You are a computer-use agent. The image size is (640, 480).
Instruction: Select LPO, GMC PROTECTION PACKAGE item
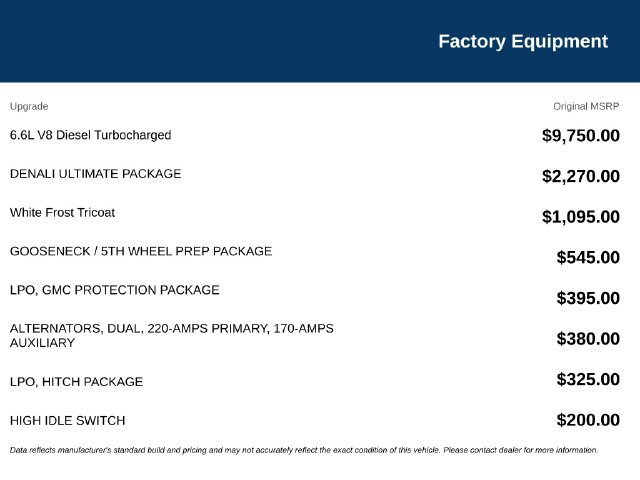coord(115,290)
